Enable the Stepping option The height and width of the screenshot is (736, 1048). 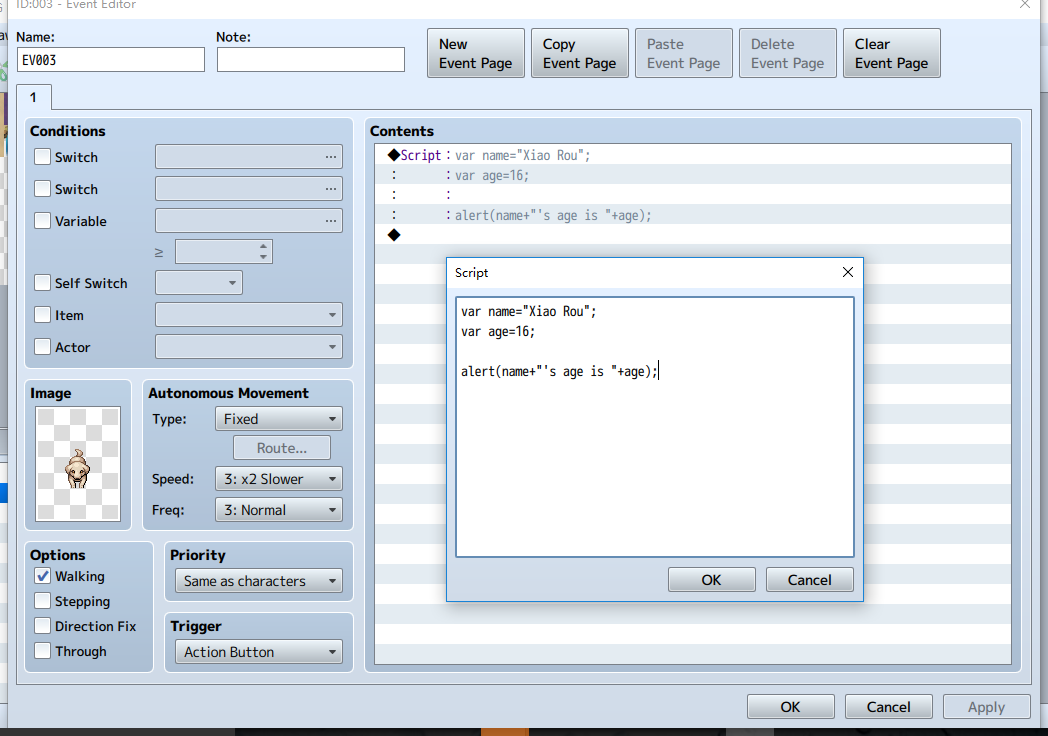(x=42, y=601)
